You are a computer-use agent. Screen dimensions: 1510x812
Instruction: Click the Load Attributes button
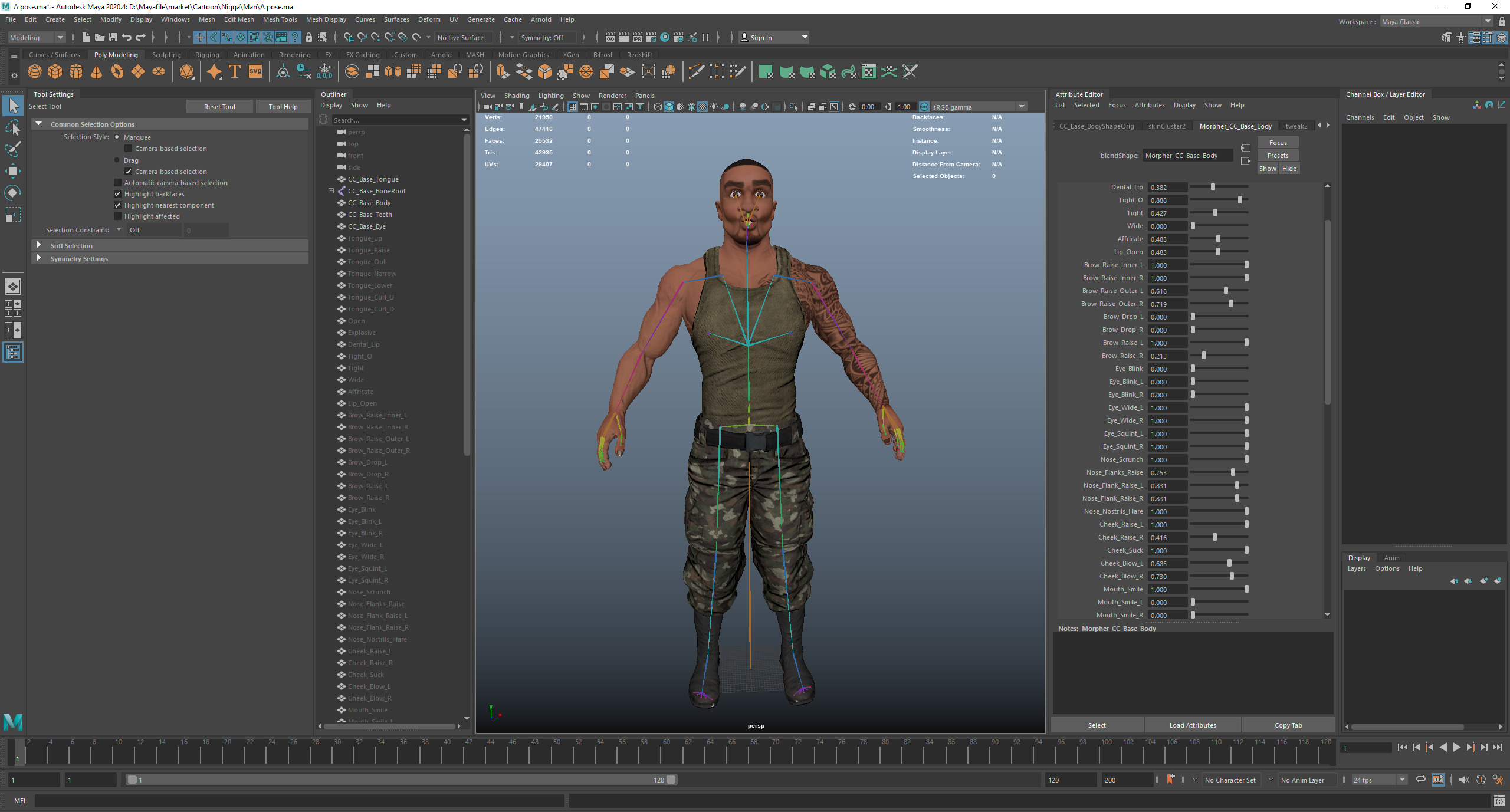(x=1192, y=725)
